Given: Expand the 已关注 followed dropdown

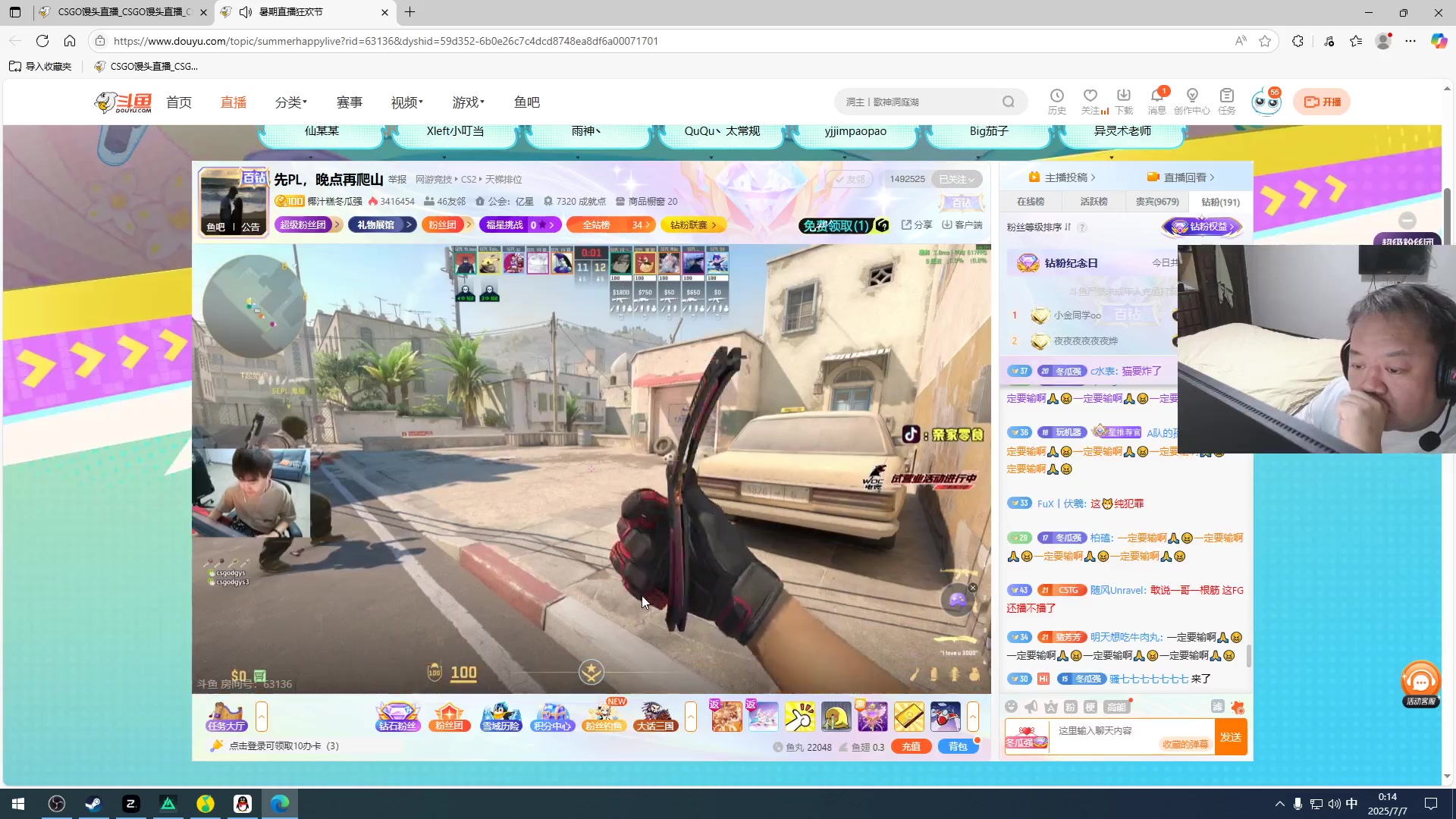Looking at the screenshot, I should click(x=956, y=180).
